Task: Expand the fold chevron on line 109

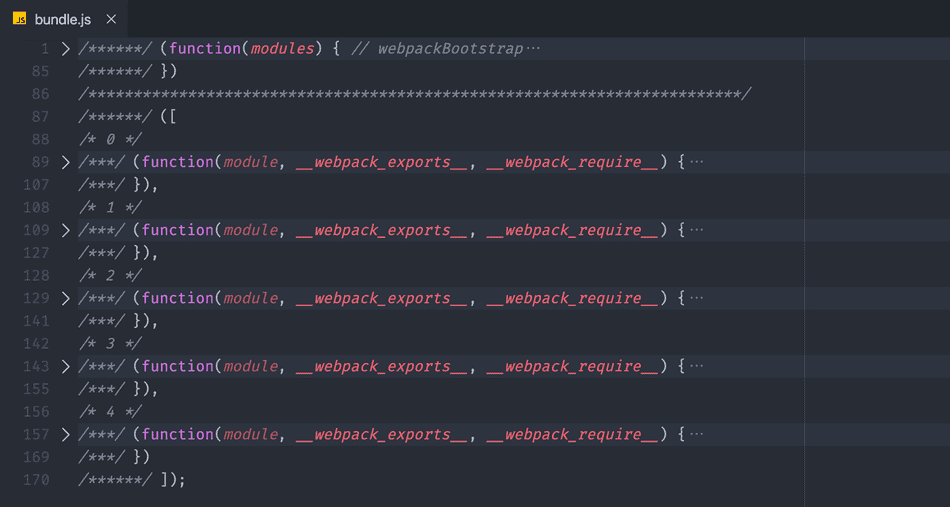Action: [66, 230]
